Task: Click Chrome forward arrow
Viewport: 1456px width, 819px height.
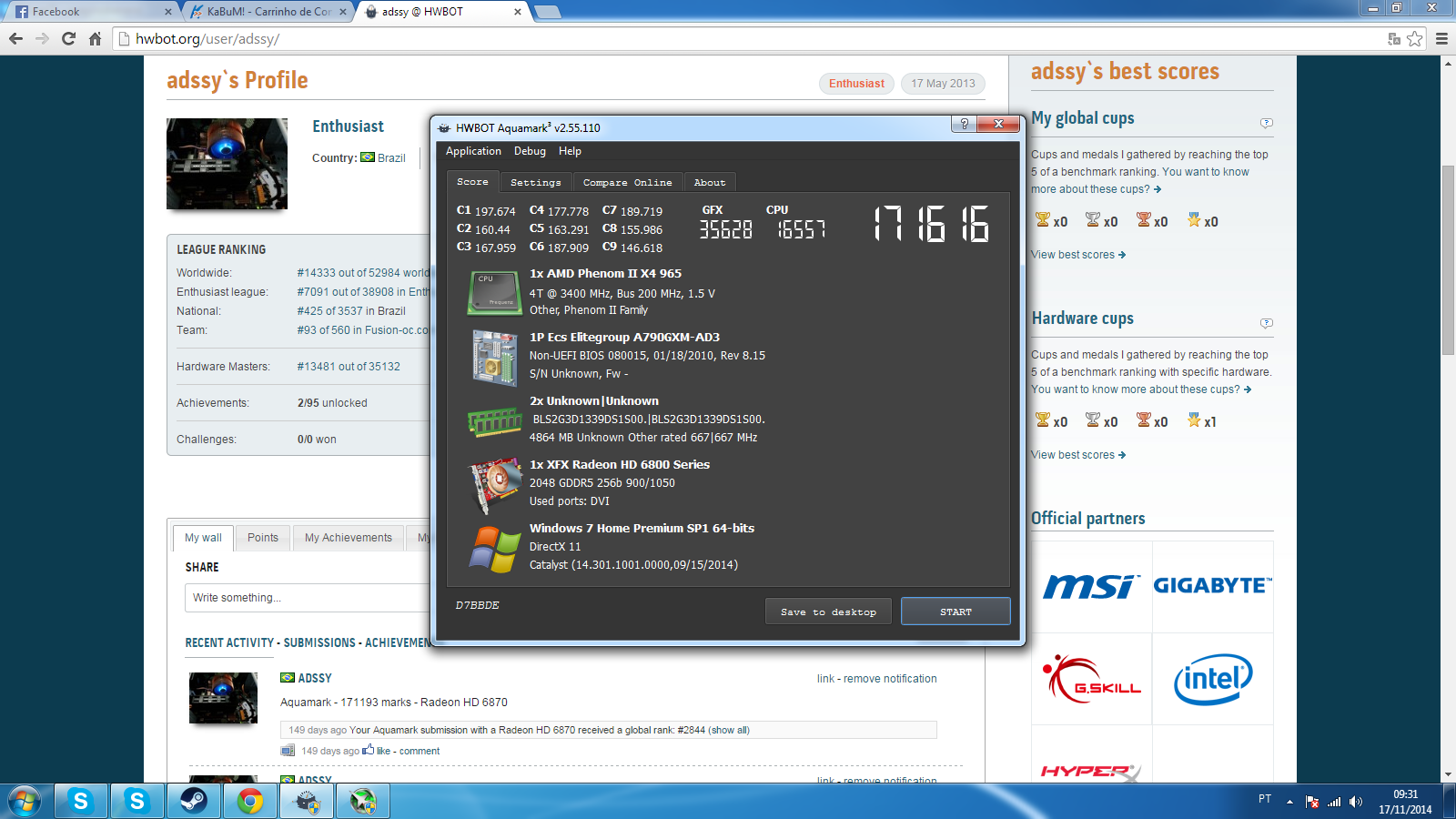Action: coord(42,38)
